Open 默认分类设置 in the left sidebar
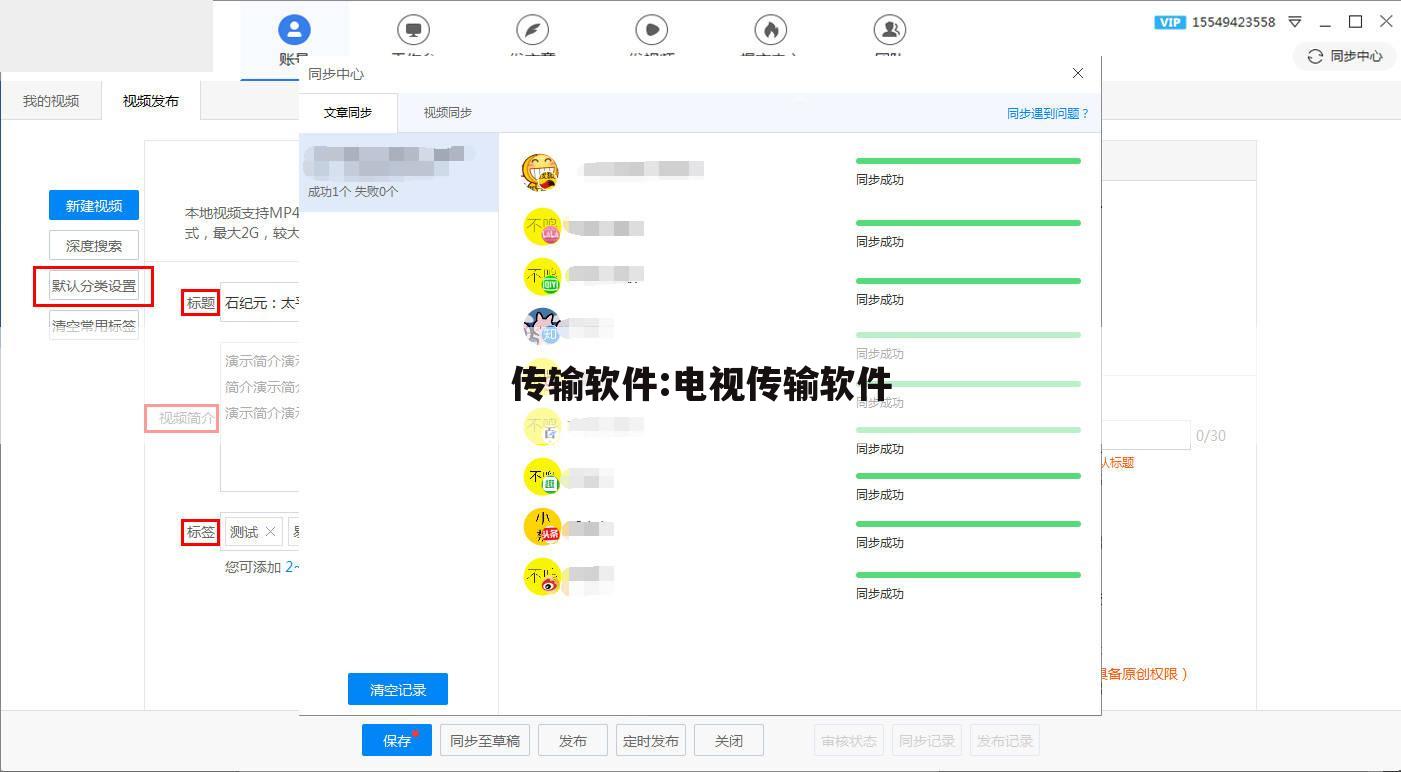Viewport: 1401px width, 772px height. point(94,286)
